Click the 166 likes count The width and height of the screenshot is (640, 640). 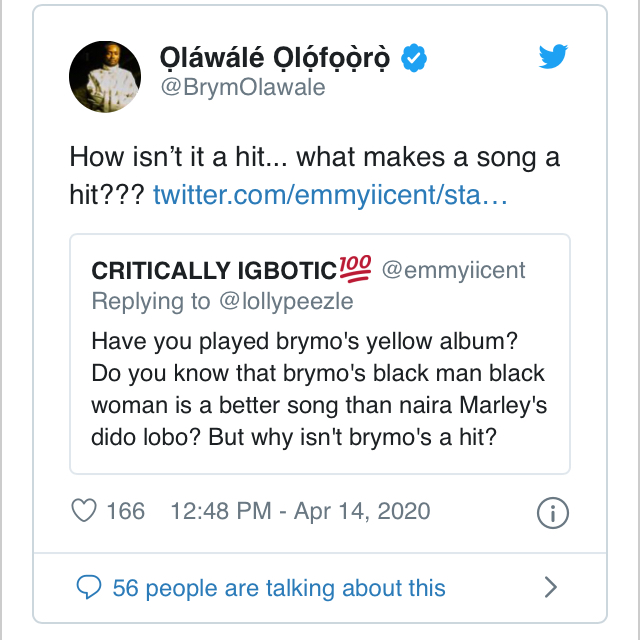[x=125, y=511]
